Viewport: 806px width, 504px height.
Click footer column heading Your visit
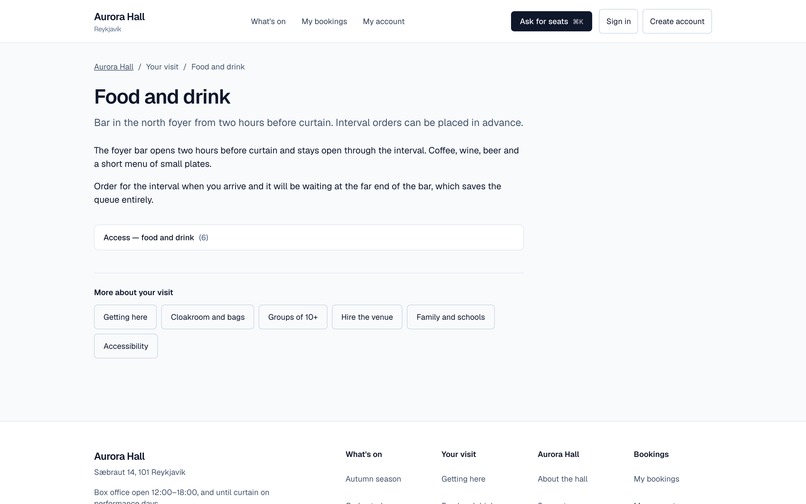[458, 454]
